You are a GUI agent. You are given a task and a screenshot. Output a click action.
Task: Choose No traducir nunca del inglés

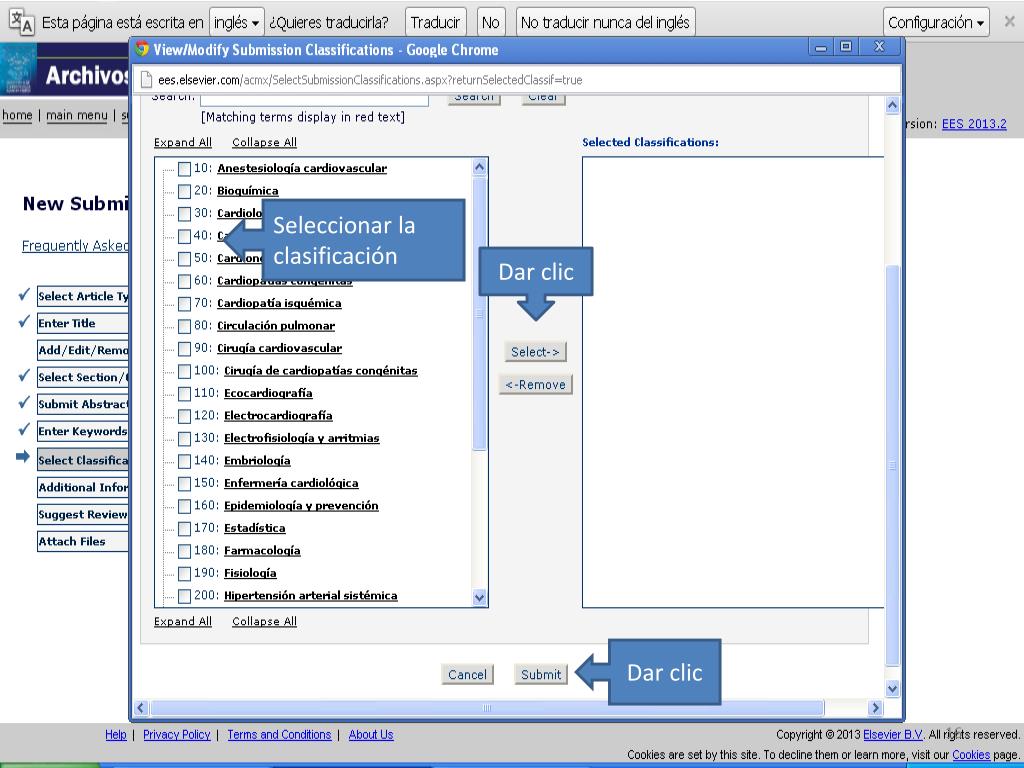point(605,23)
